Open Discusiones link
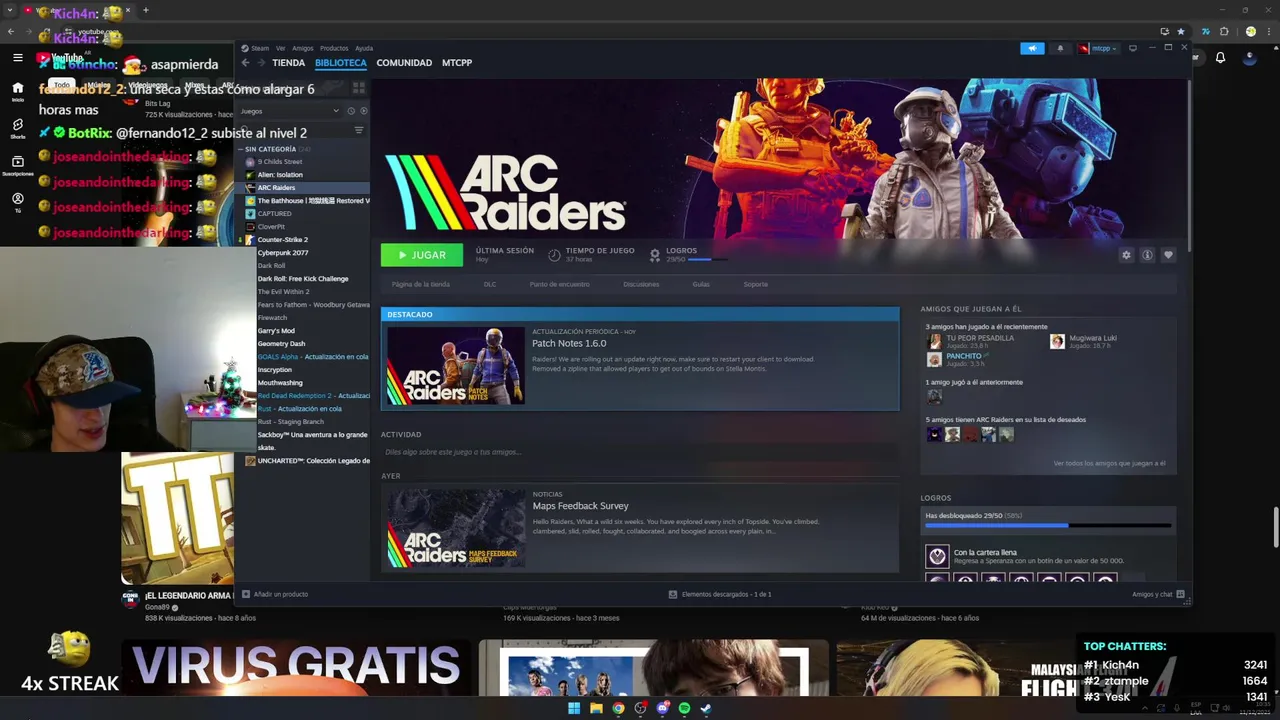The width and height of the screenshot is (1280, 720). pyautogui.click(x=641, y=284)
